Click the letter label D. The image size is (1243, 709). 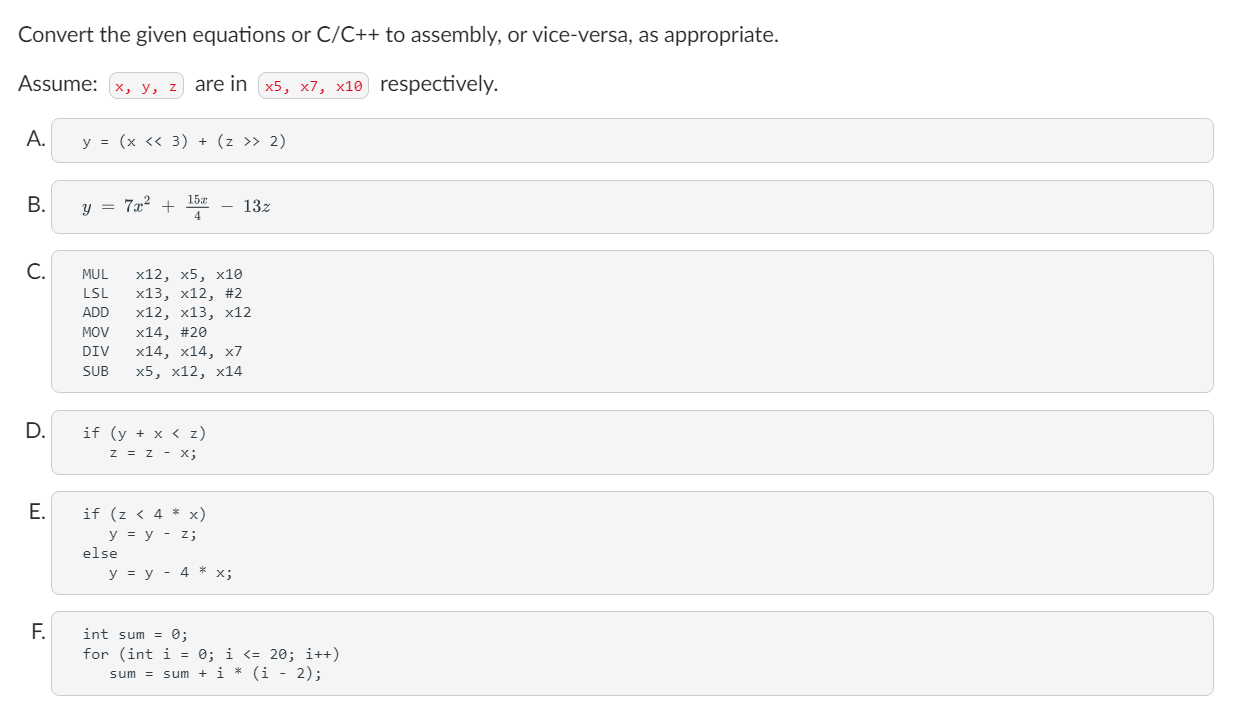35,431
